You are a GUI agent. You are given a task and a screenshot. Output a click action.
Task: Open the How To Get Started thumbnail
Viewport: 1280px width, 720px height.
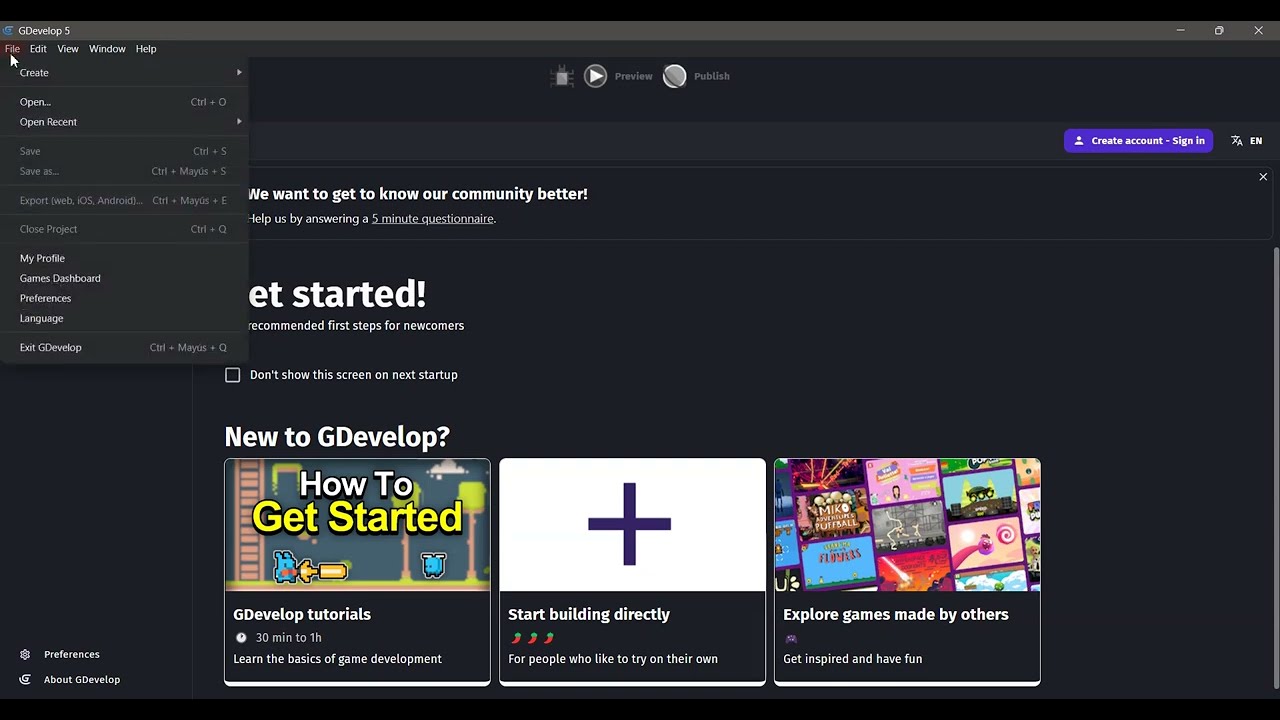pos(357,525)
